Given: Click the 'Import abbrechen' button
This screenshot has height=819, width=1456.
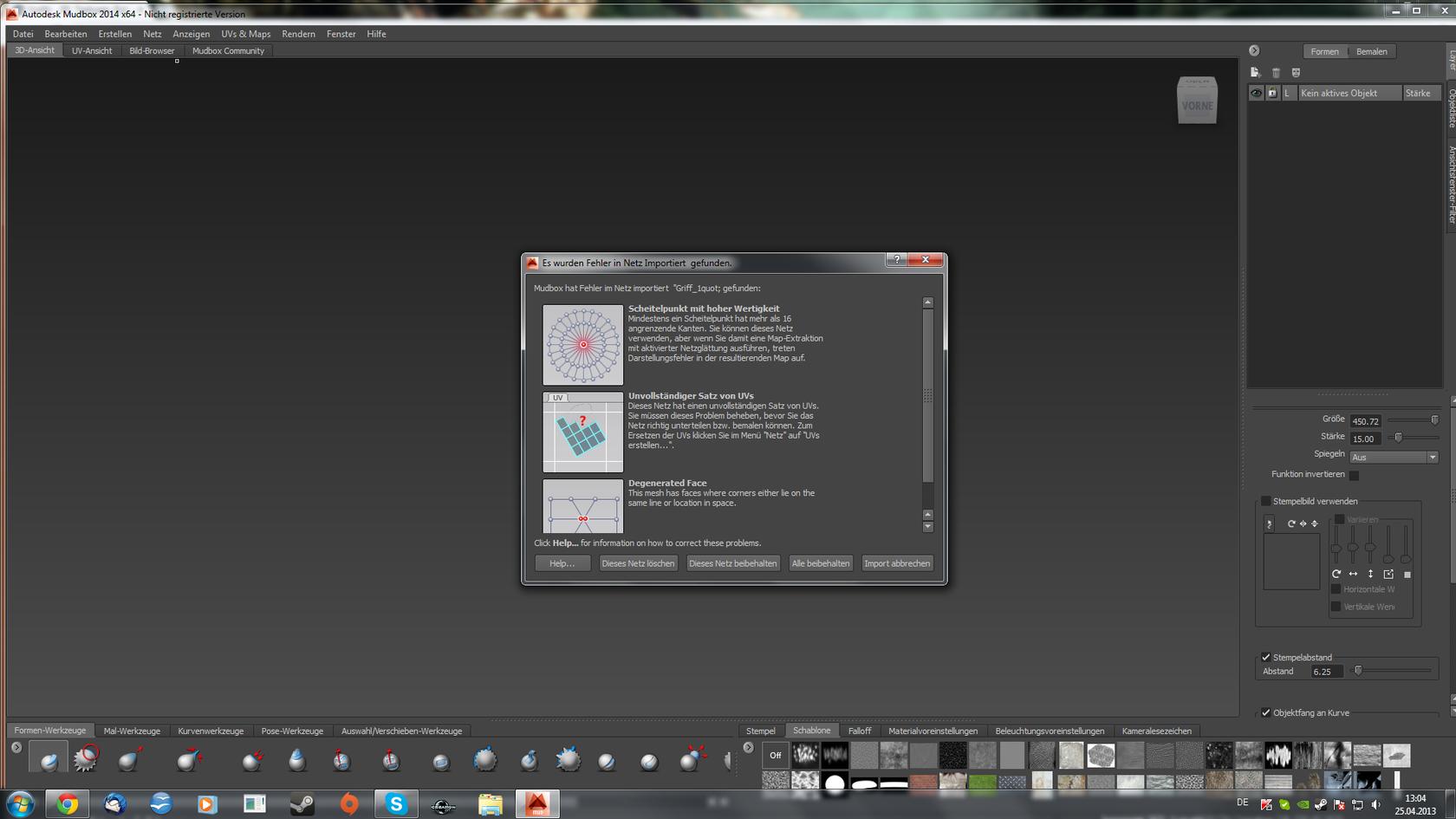Looking at the screenshot, I should (896, 563).
